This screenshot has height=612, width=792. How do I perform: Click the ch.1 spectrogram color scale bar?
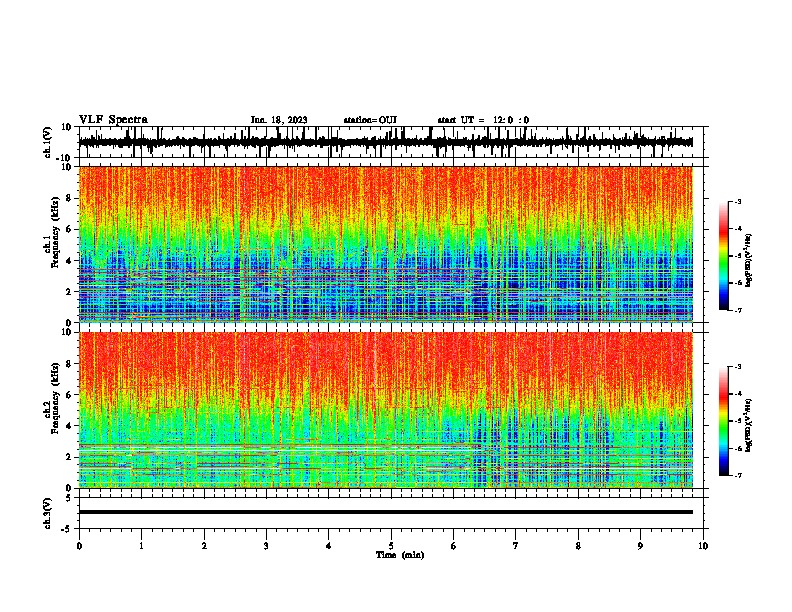[x=723, y=256]
